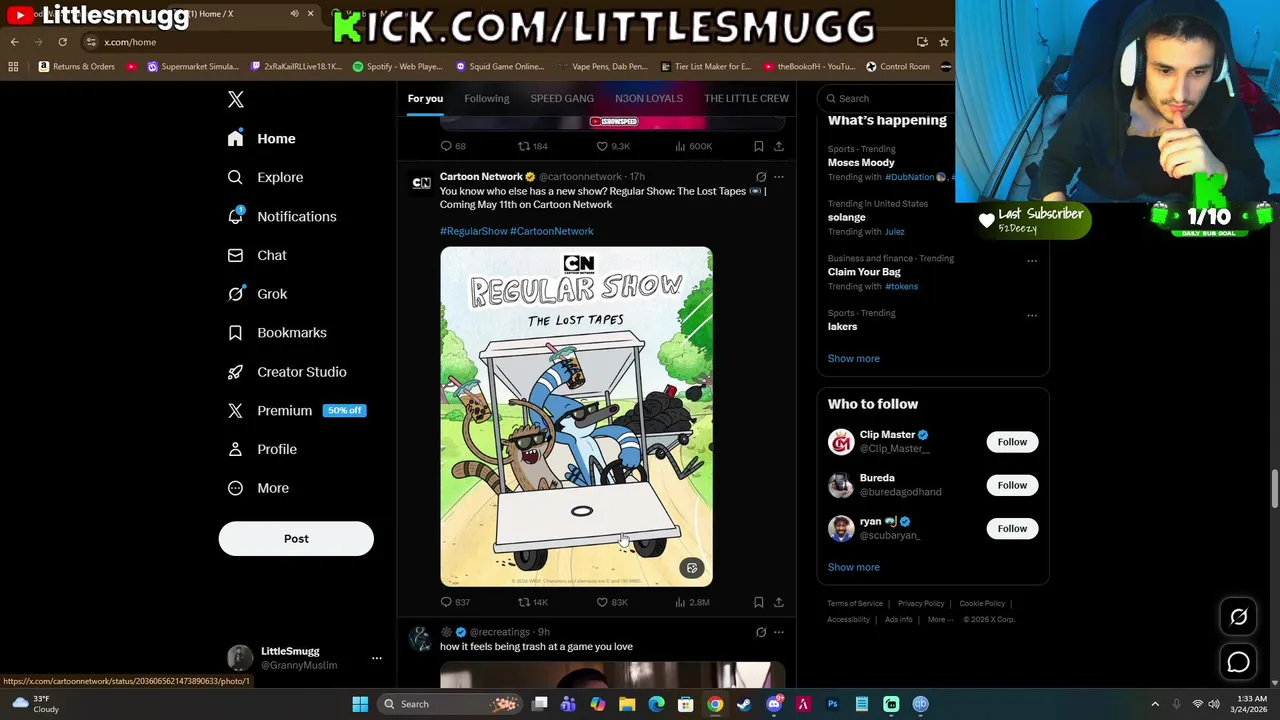Reload the browser page
This screenshot has height=720, width=1280.
[x=62, y=42]
